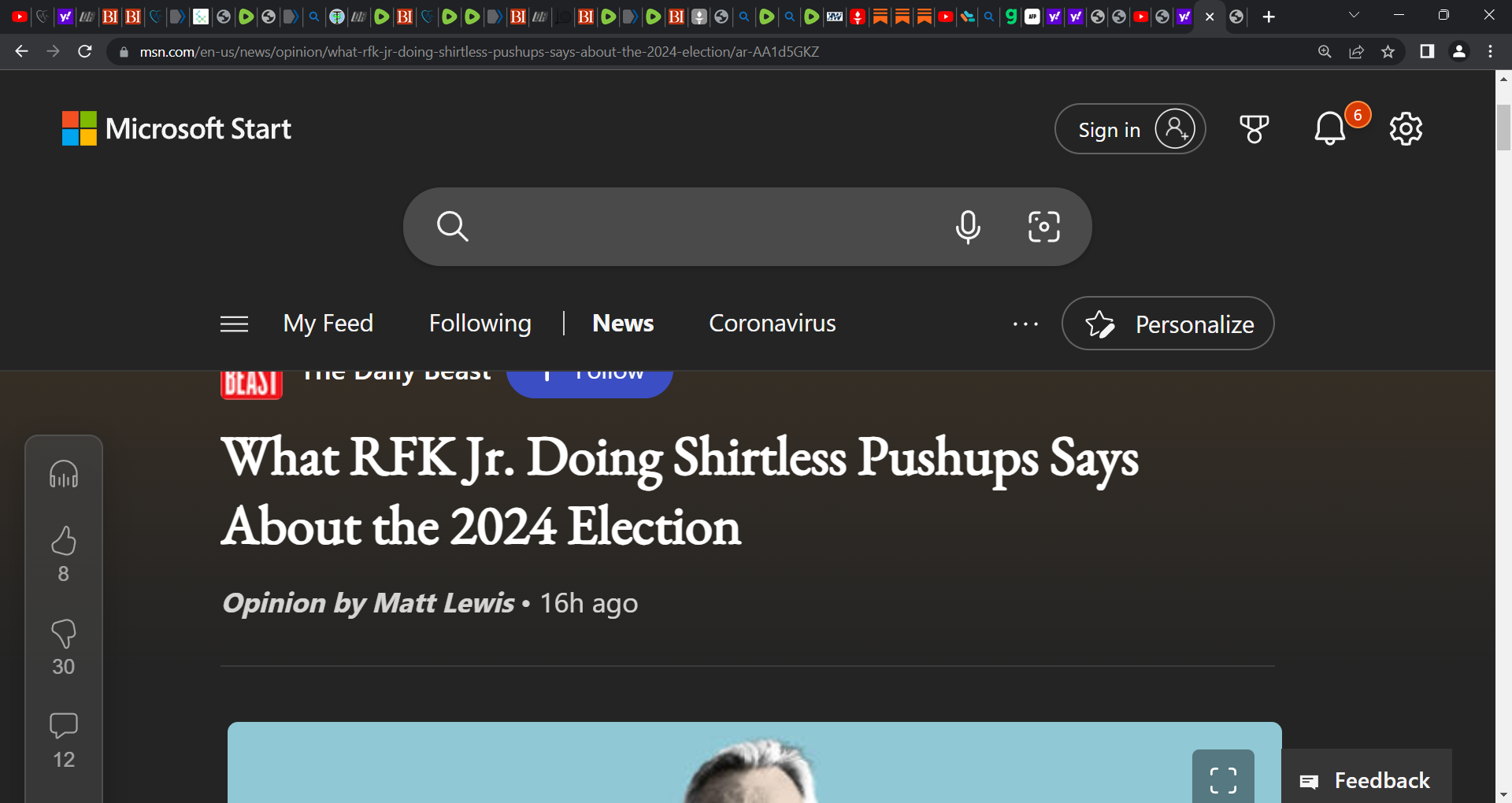View site info lock icon

124,52
